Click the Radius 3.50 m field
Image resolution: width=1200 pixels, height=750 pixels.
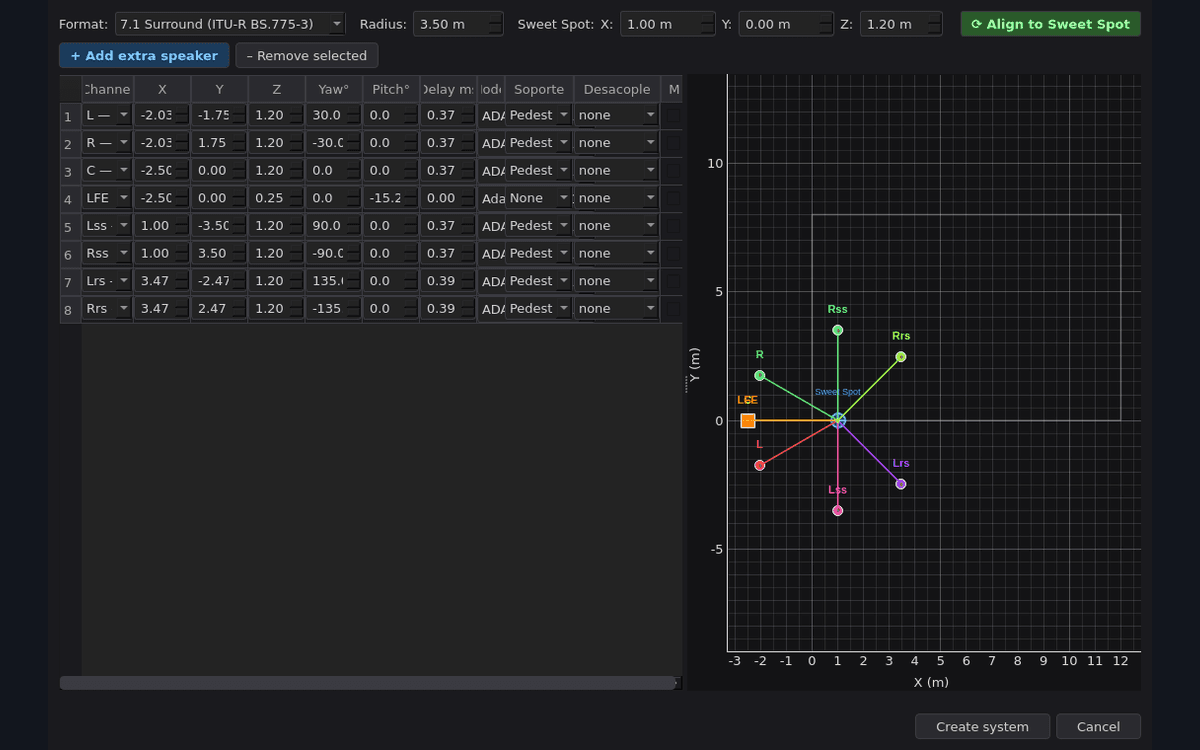click(x=458, y=24)
